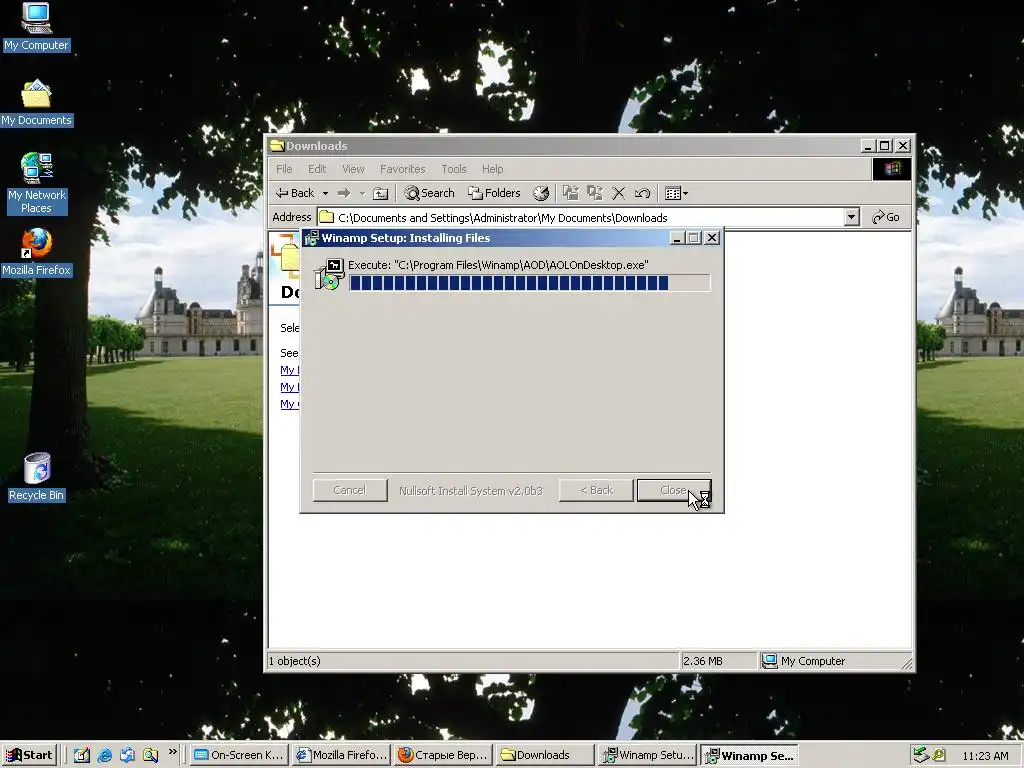The width and height of the screenshot is (1024, 768).
Task: Click the 2.36 MB status bar entry
Action: point(703,661)
